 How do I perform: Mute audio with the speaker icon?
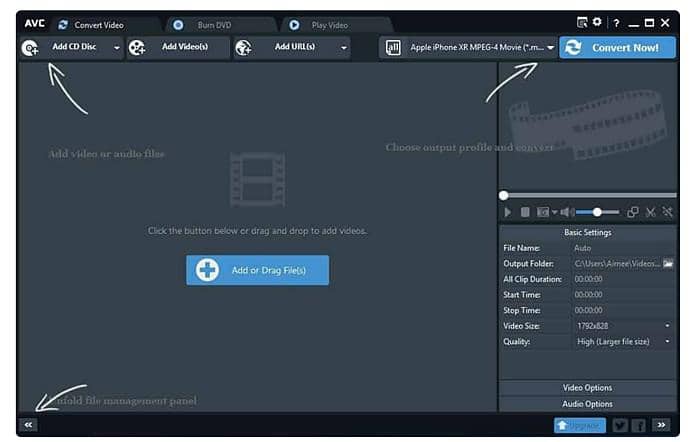[567, 212]
